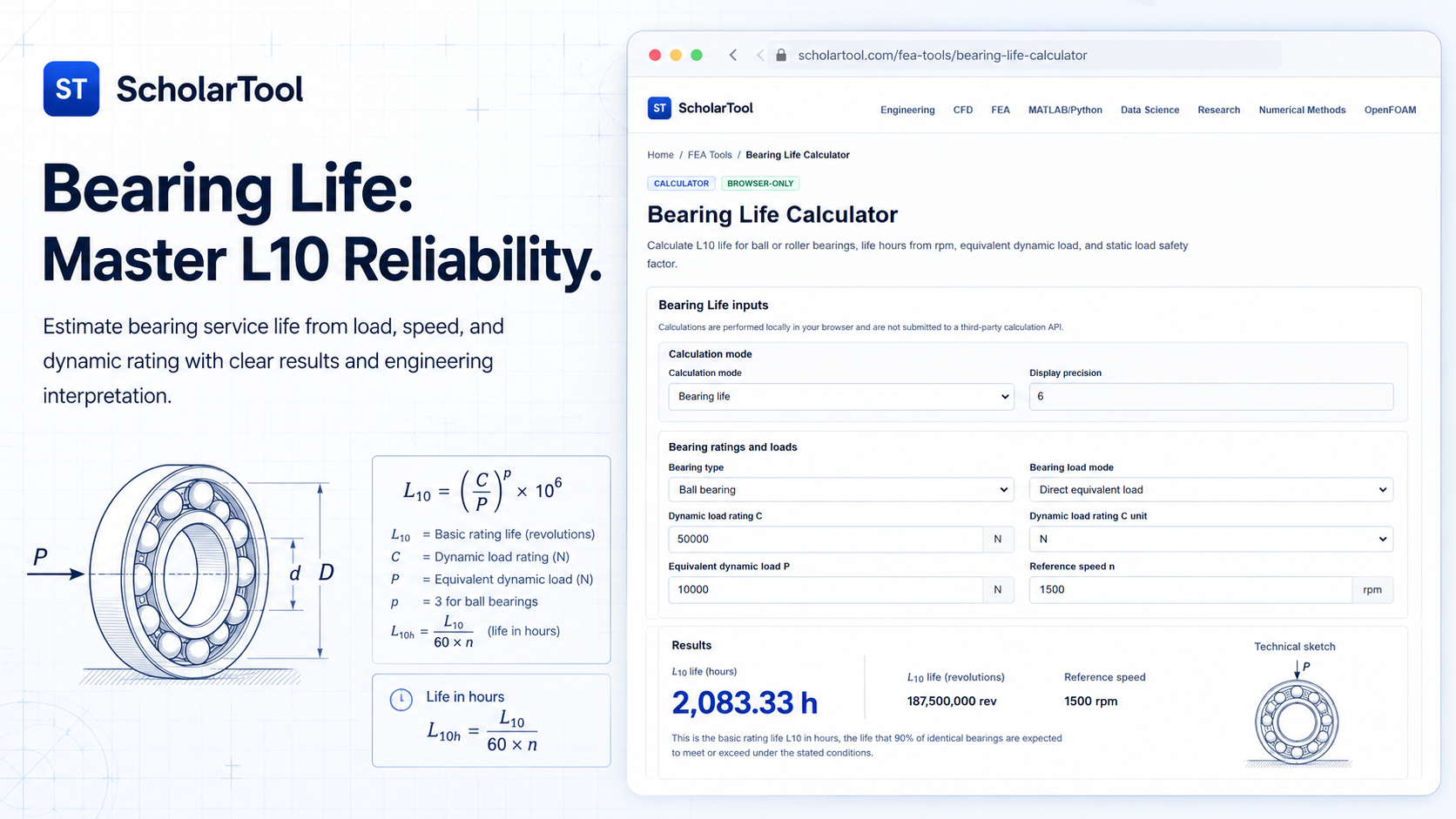Minimize the browser window with the yellow button

(x=676, y=55)
